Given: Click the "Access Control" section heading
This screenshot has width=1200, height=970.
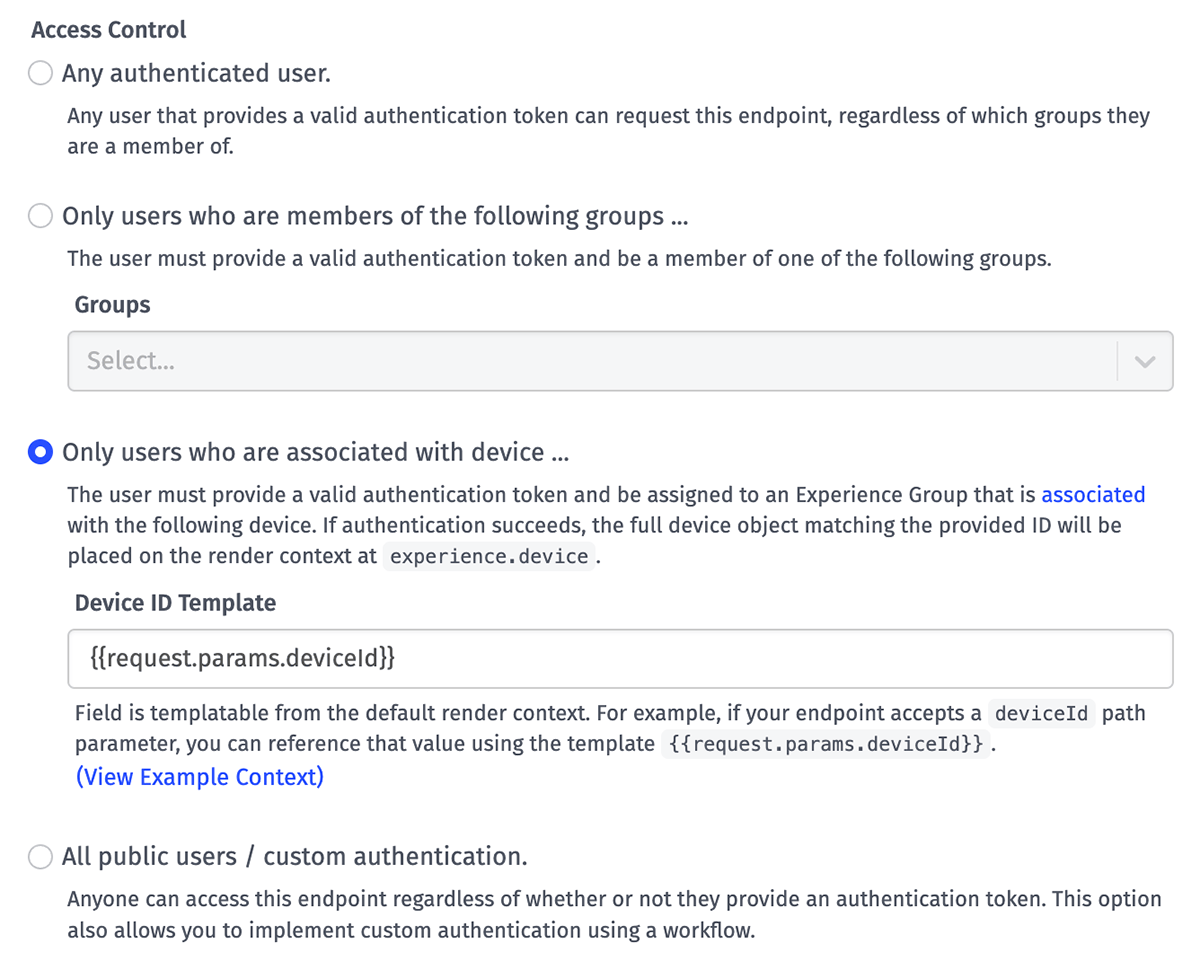Looking at the screenshot, I should [109, 30].
